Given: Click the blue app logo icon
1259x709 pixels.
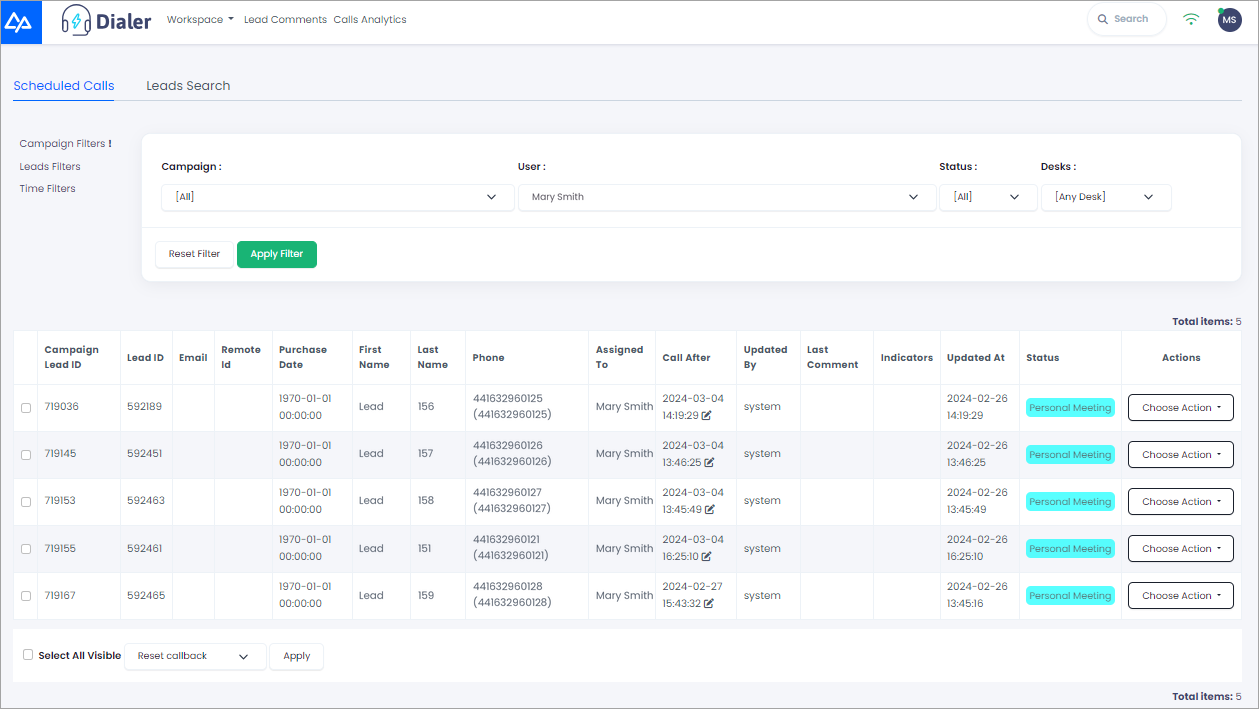Looking at the screenshot, I should 21,22.
